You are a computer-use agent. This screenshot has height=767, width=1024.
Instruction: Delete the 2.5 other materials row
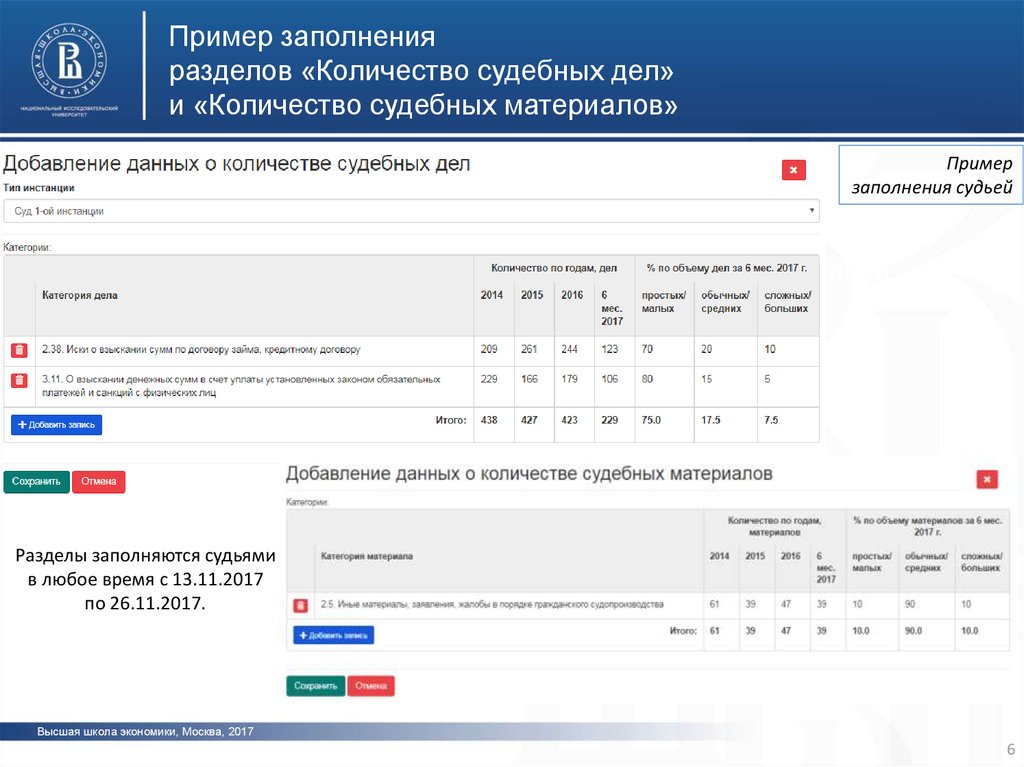[x=300, y=605]
